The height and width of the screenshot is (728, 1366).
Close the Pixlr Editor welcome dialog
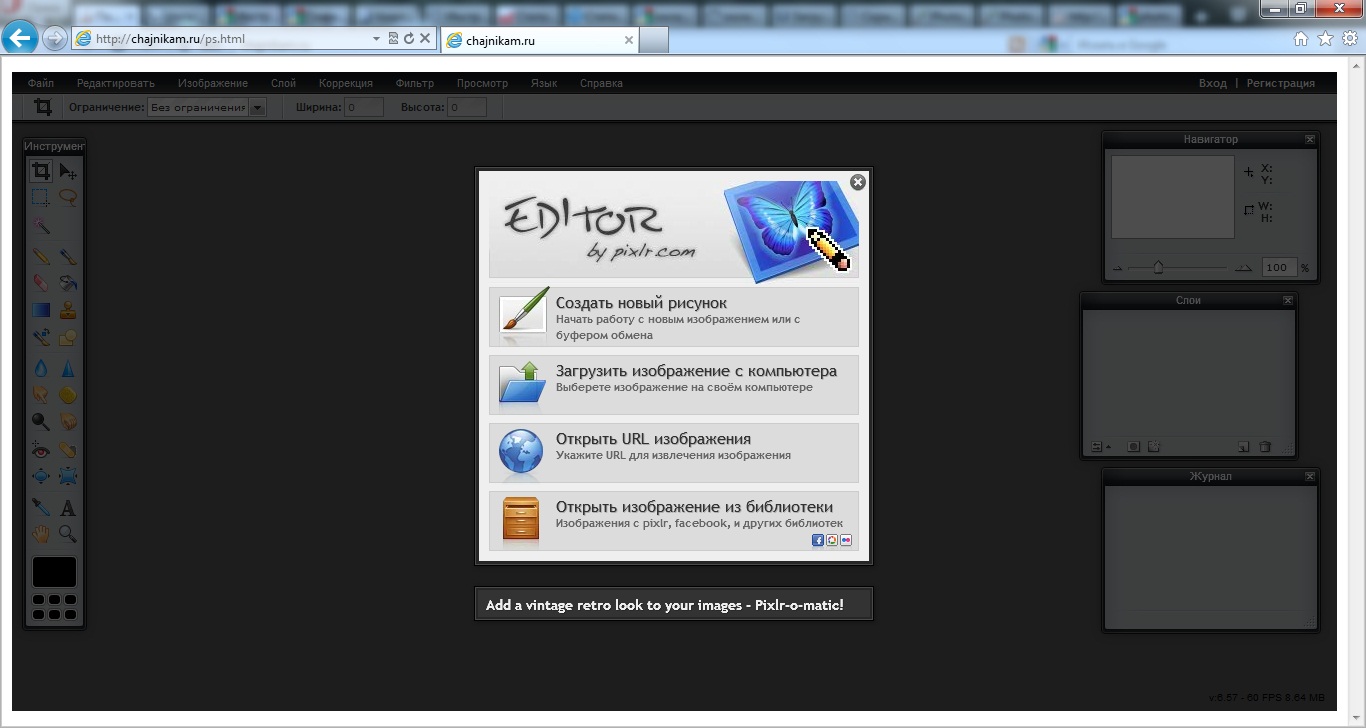point(857,182)
